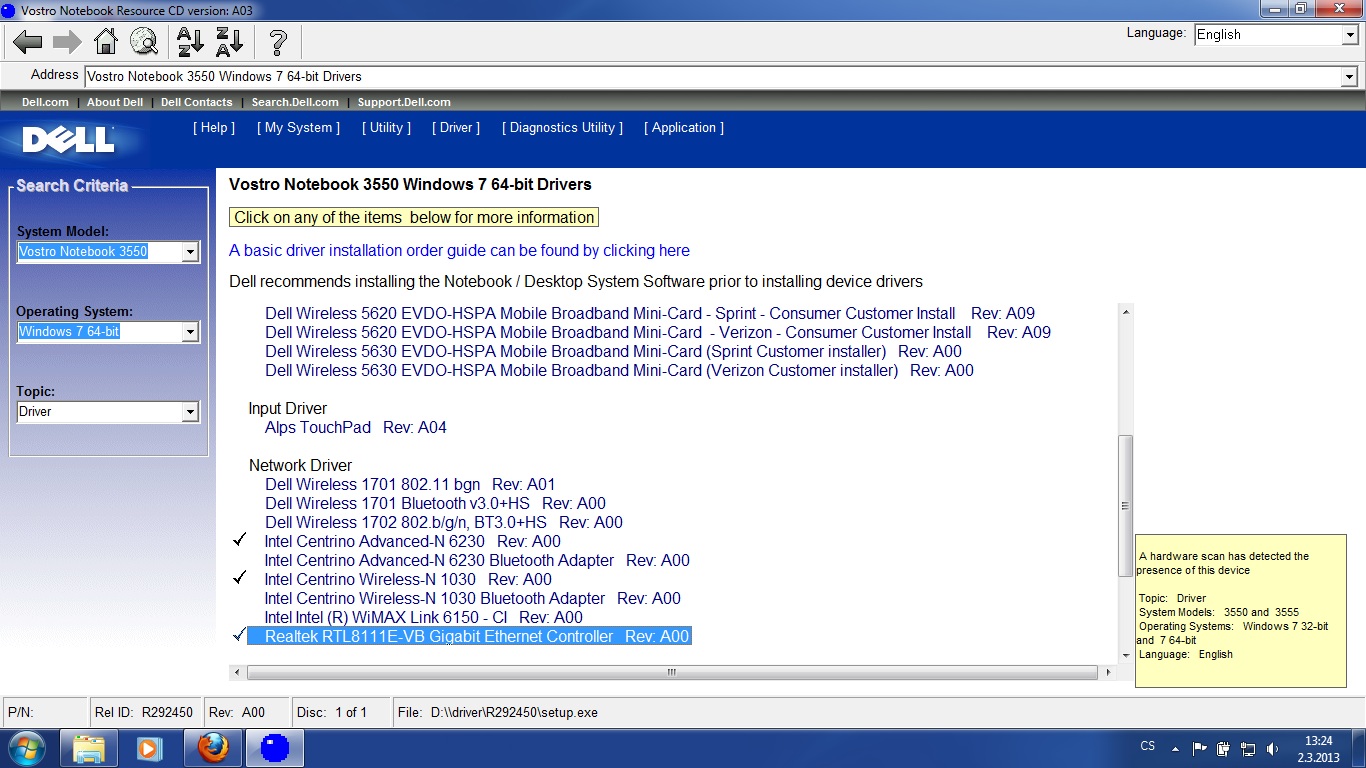Click the question mark help icon
The width and height of the screenshot is (1366, 768).
point(278,42)
